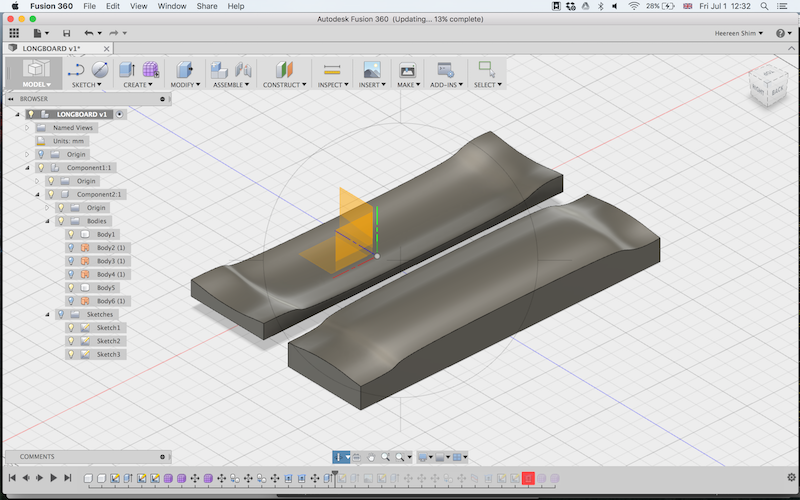Select the sketch line-arc tool icon
The height and width of the screenshot is (500, 800).
[77, 70]
